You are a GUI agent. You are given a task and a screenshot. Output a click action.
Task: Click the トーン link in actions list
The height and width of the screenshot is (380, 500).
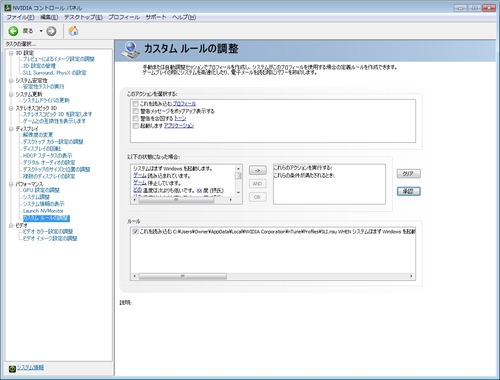pos(180,118)
